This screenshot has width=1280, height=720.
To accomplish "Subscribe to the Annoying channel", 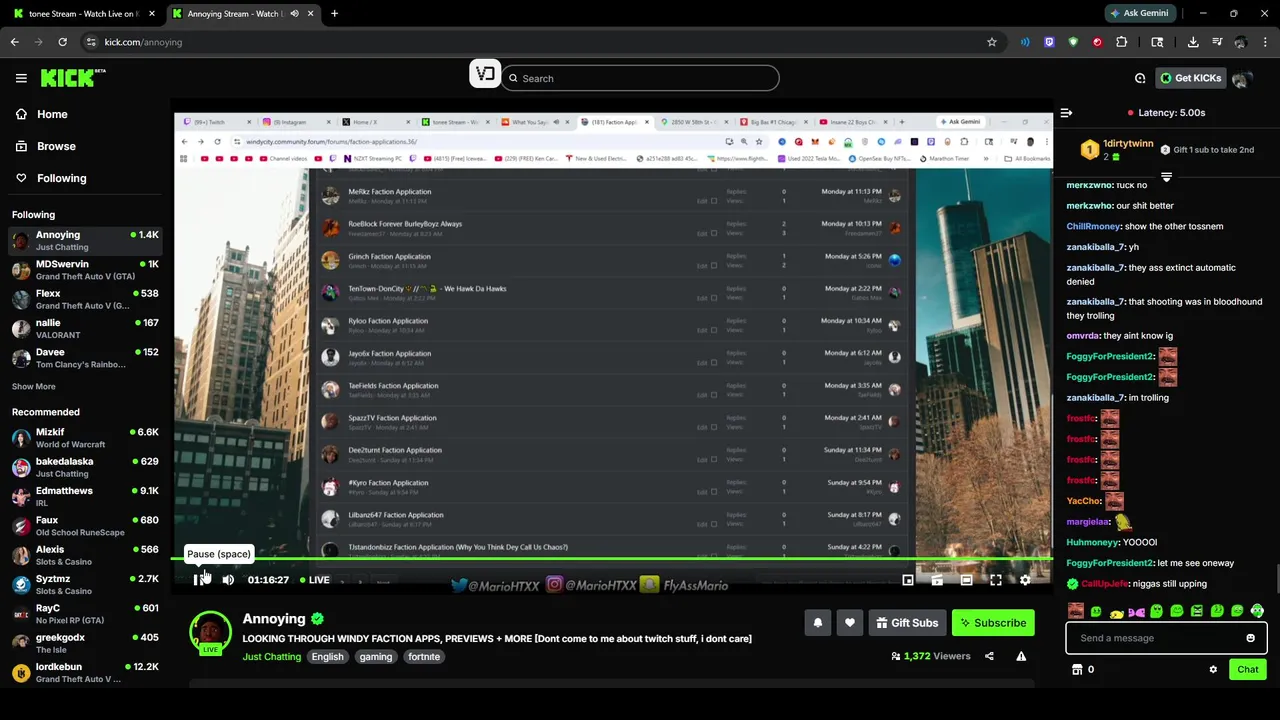I will [993, 623].
